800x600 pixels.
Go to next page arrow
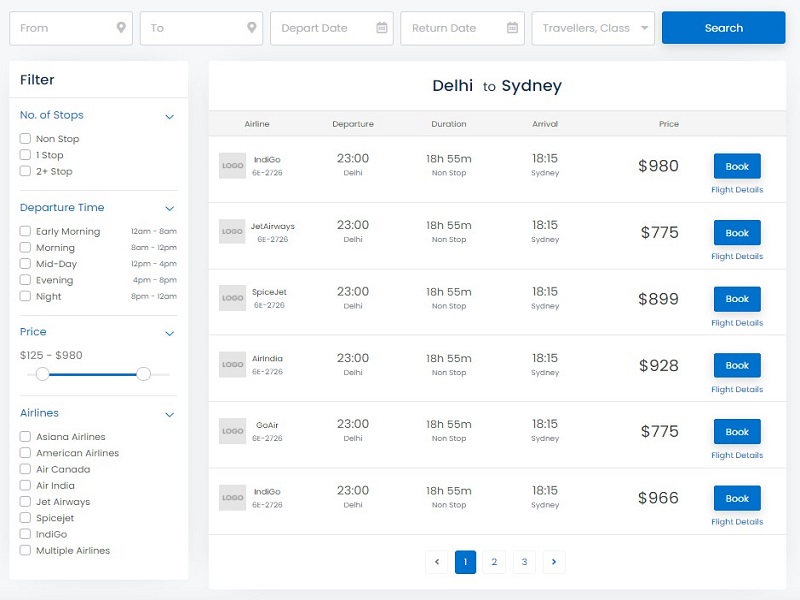pos(554,562)
